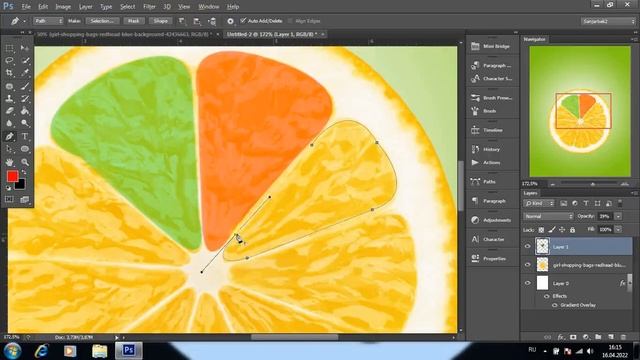Select the Eyedropper tool
The width and height of the screenshot is (640, 360).
[24, 73]
